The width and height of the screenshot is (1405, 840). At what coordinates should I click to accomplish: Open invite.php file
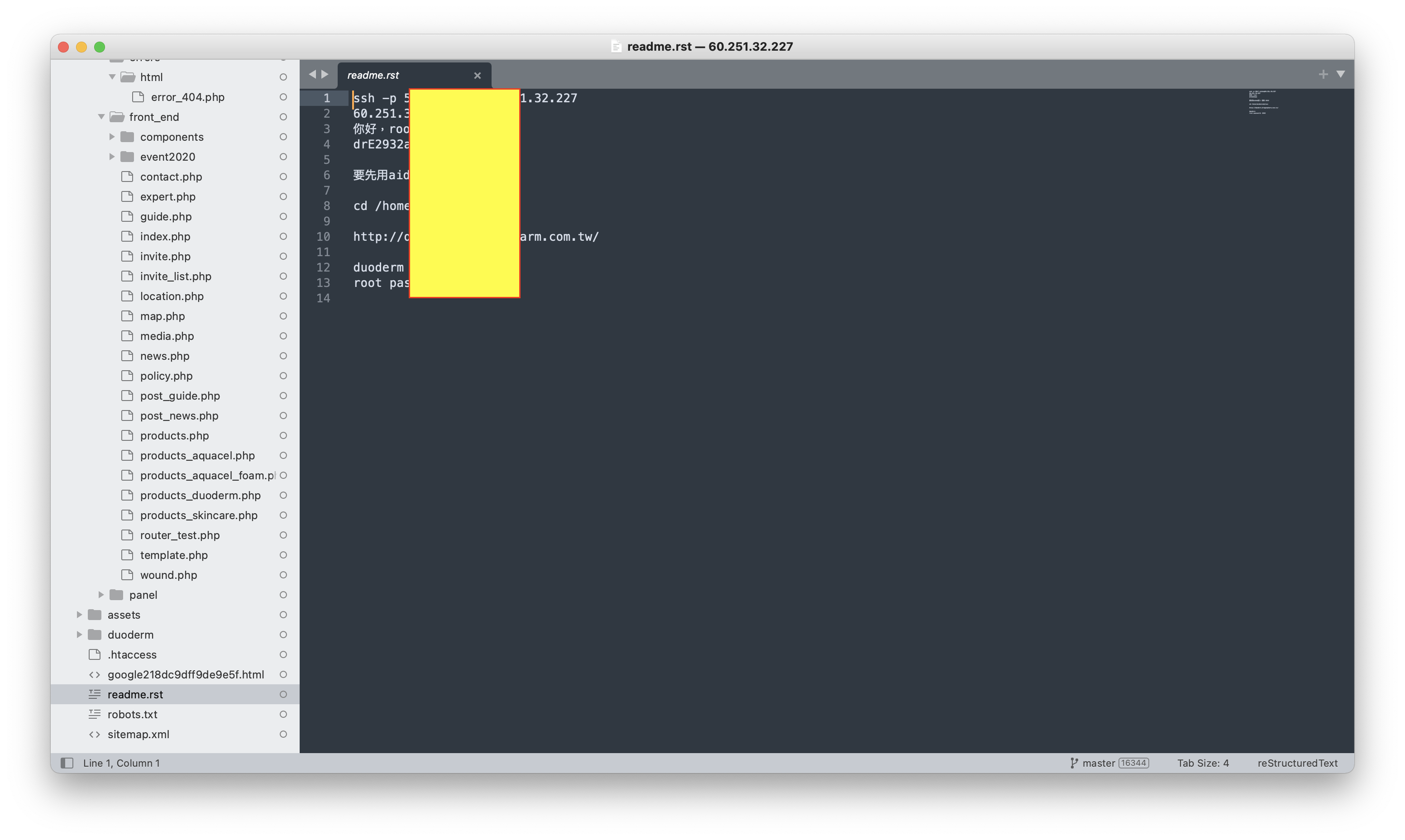[x=165, y=256]
